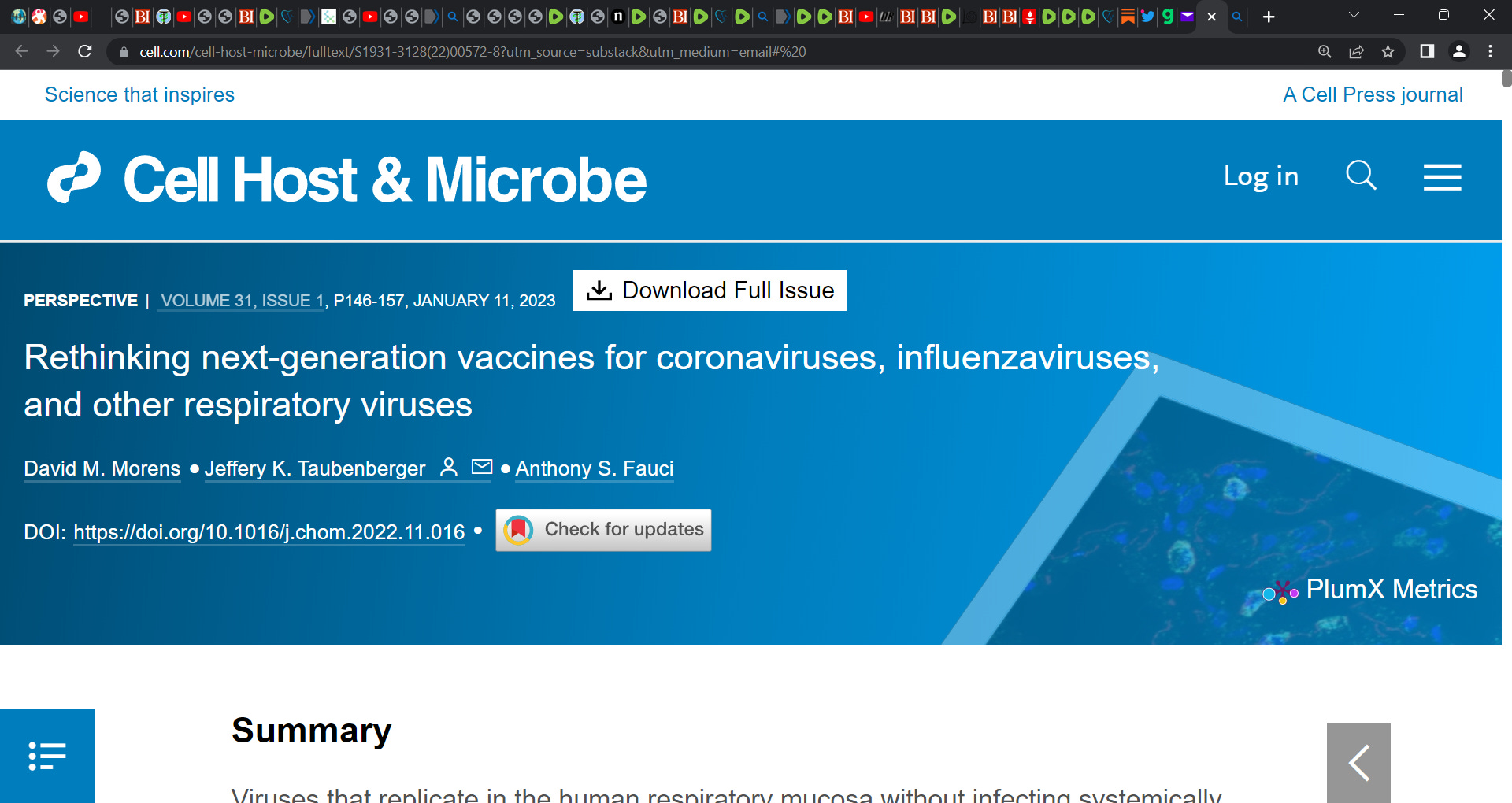Expand the tab search dropdown chevron
This screenshot has width=1512, height=803.
tap(1354, 16)
